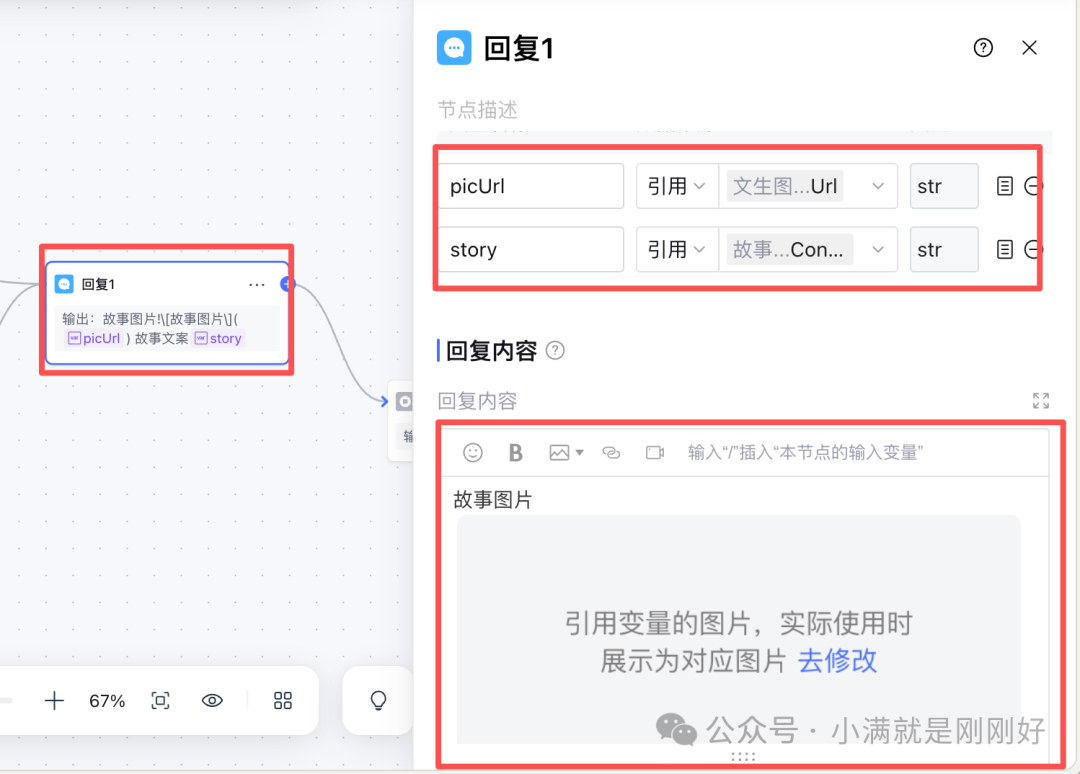This screenshot has width=1080, height=774.
Task: Remove the picUrl variable with minus icon
Action: pos(1032,186)
